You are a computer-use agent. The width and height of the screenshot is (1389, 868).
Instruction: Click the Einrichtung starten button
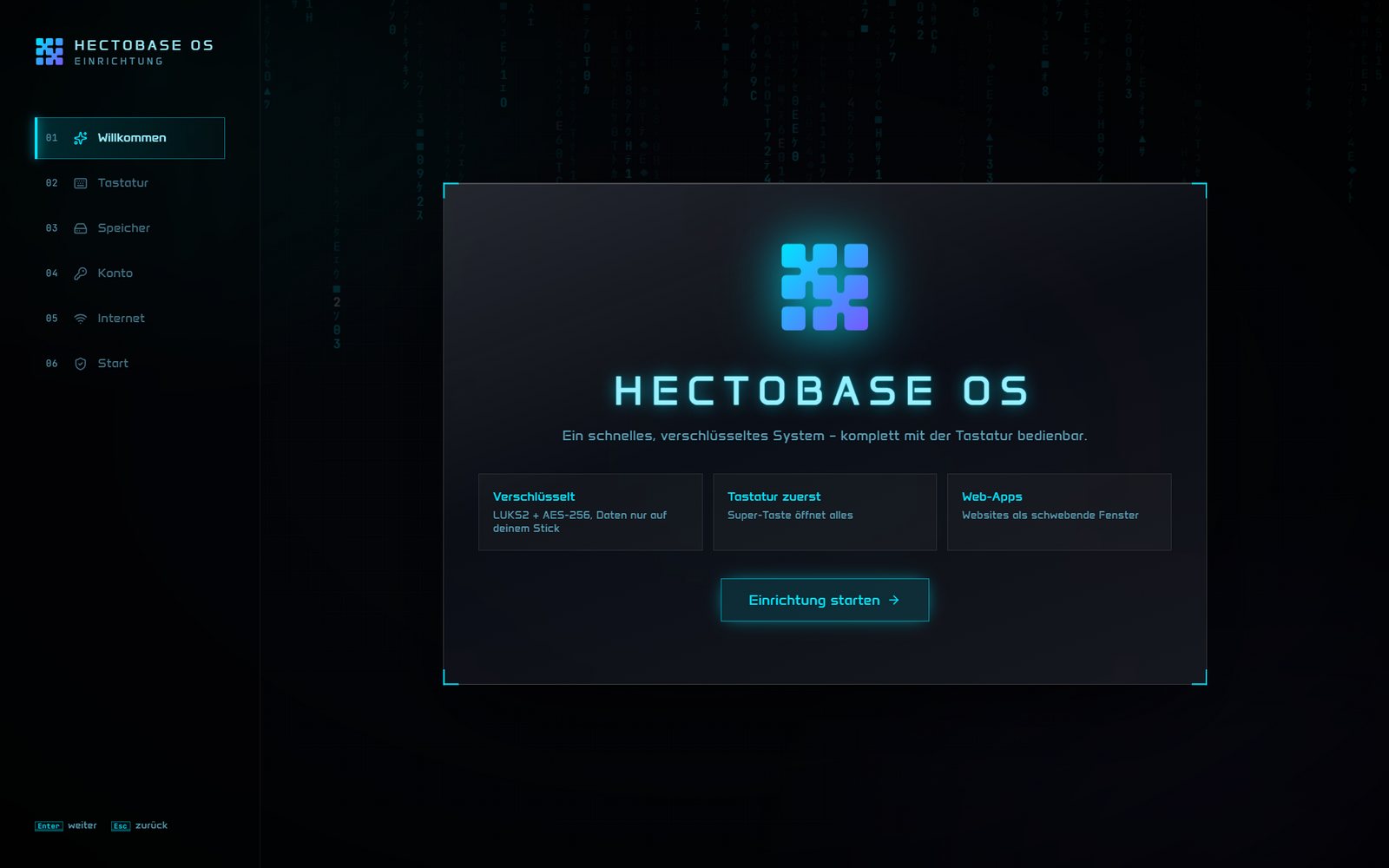point(825,600)
